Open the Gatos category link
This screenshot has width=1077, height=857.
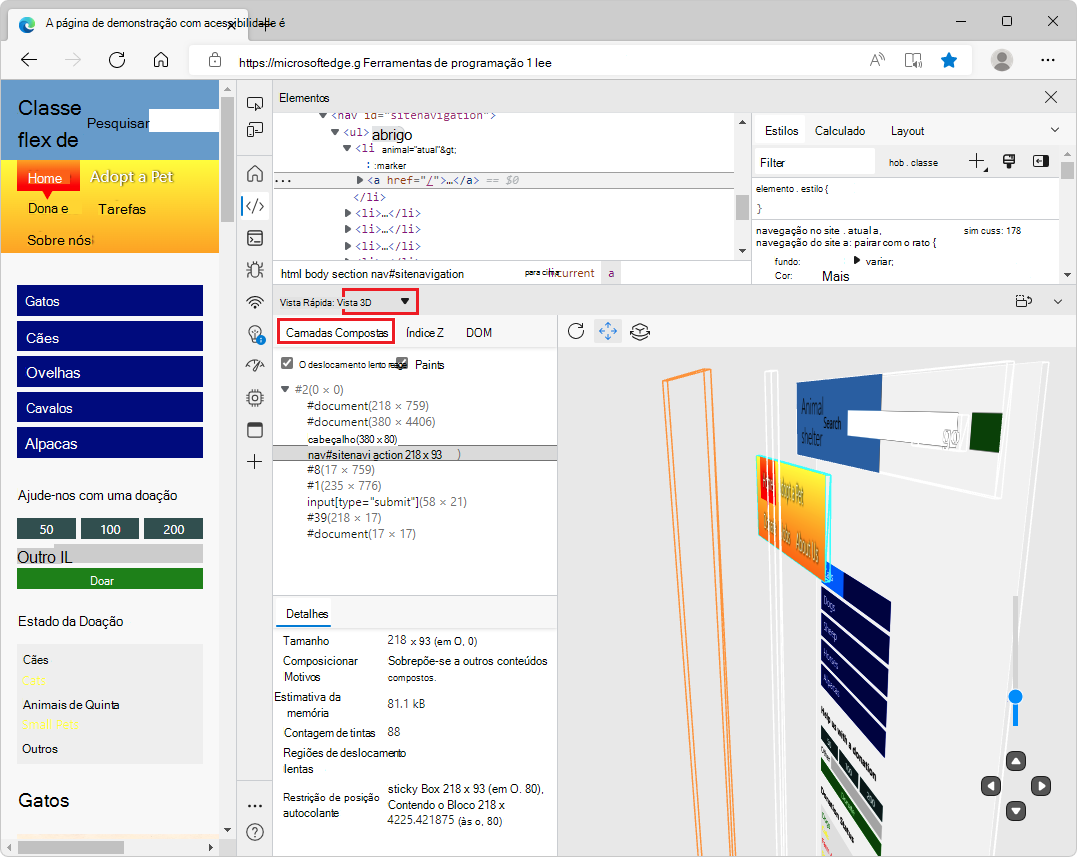click(x=110, y=301)
